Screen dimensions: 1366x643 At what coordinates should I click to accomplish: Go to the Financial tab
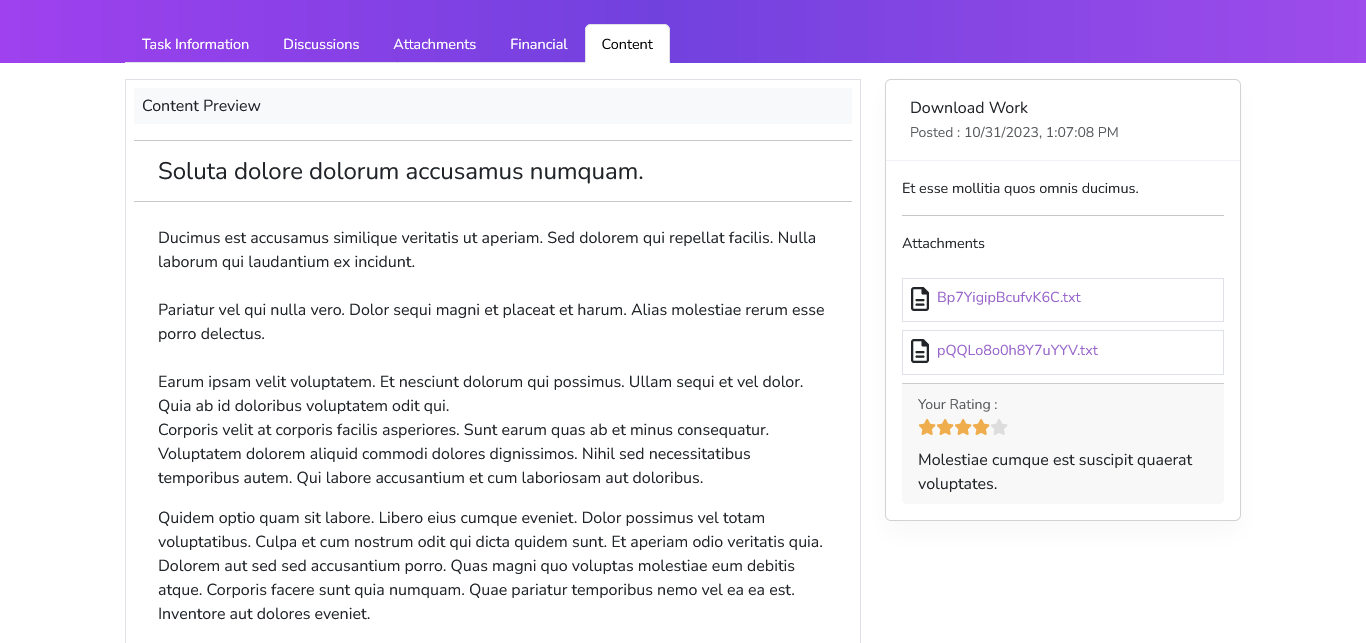point(538,44)
